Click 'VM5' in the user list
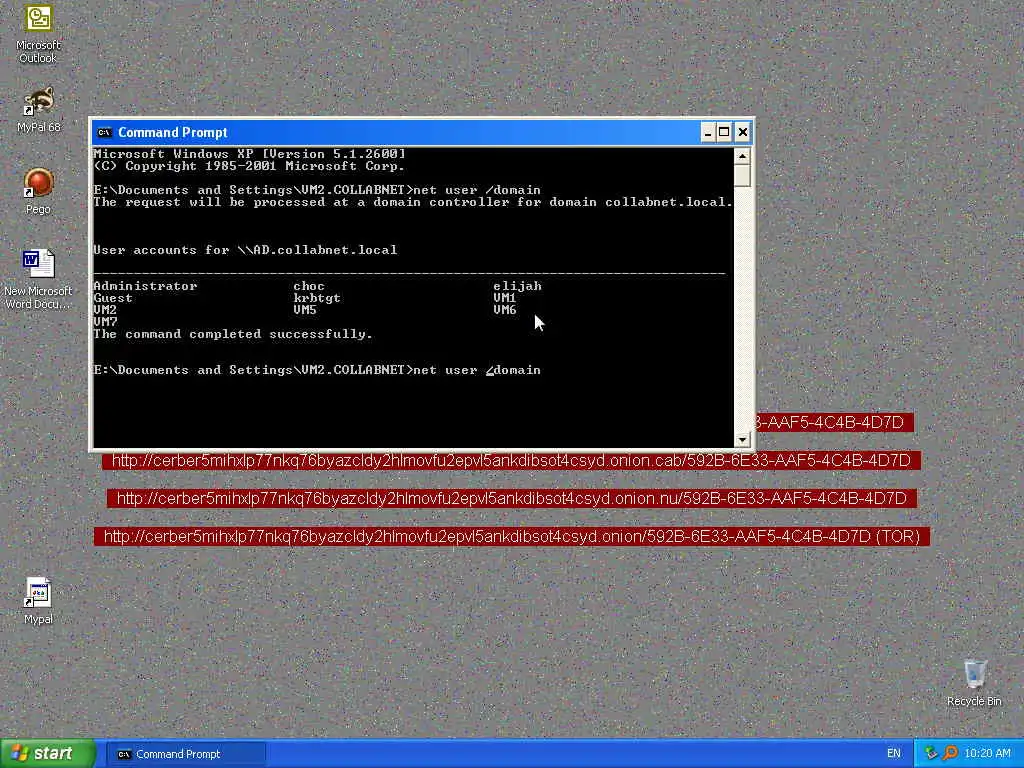 305,310
